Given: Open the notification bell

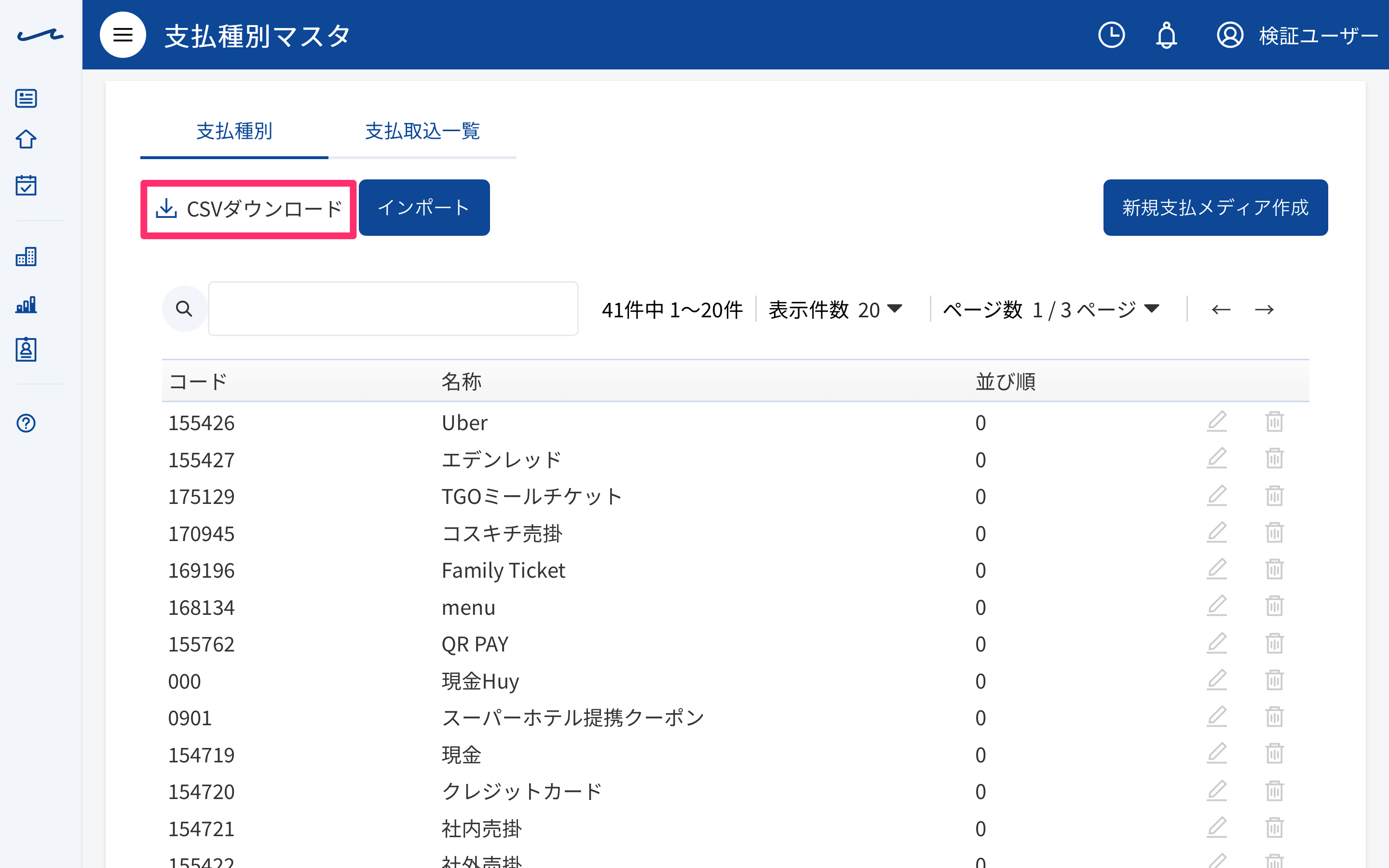Looking at the screenshot, I should [x=1166, y=35].
